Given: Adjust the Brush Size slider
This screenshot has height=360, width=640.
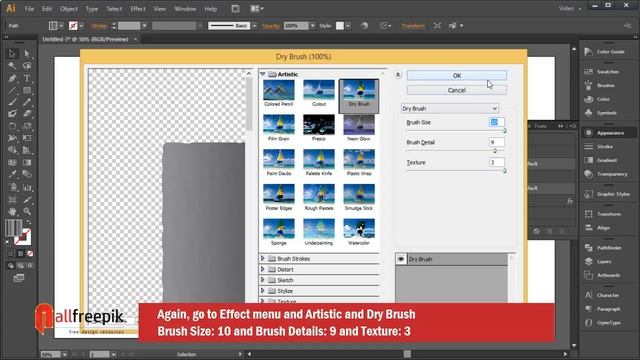Looking at the screenshot, I should tap(504, 131).
